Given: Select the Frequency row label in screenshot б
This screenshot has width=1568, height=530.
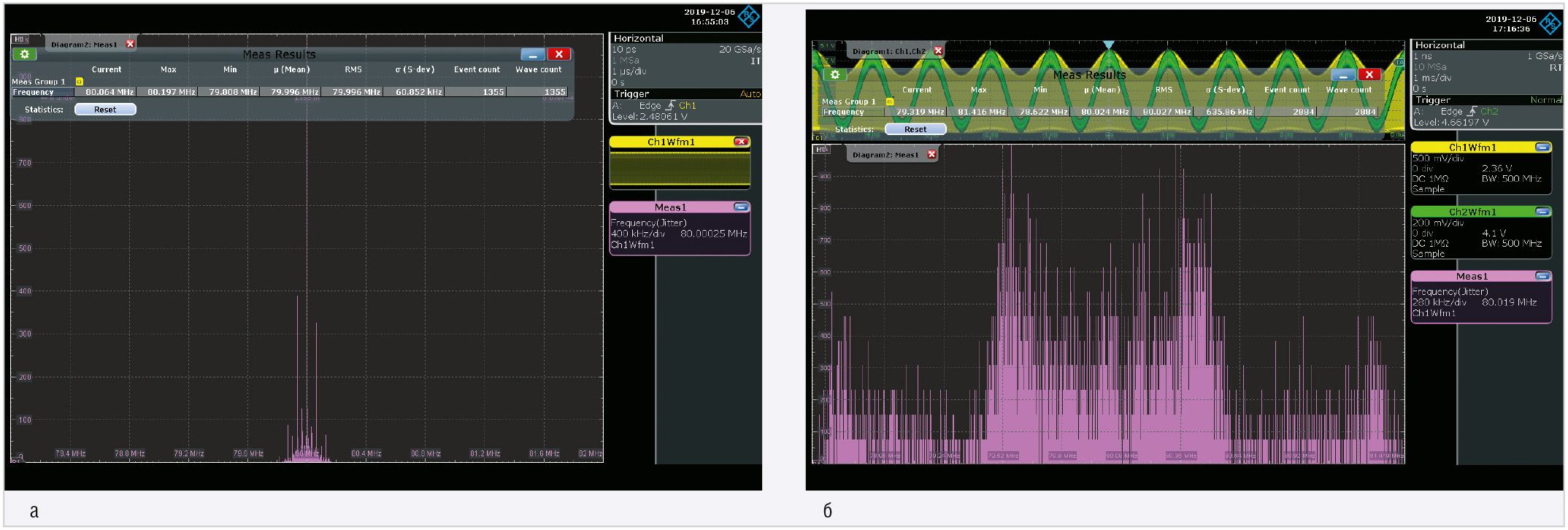Looking at the screenshot, I should point(853,112).
